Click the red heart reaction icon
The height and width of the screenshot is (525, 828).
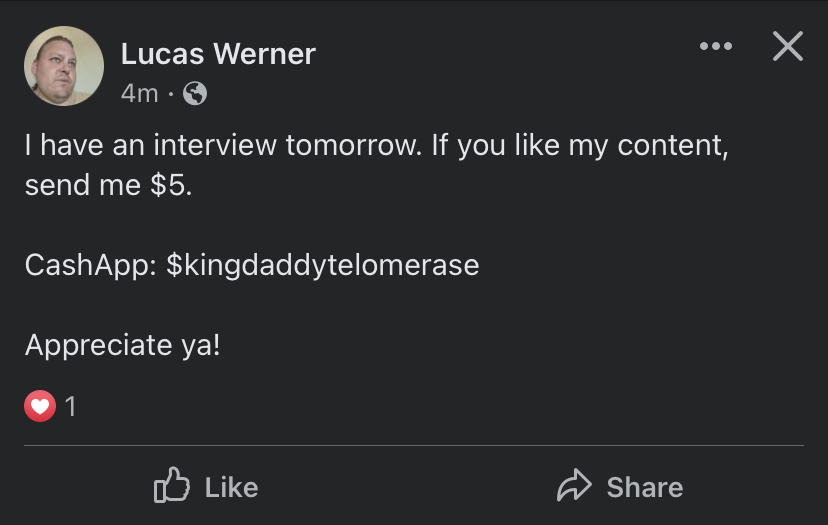40,406
